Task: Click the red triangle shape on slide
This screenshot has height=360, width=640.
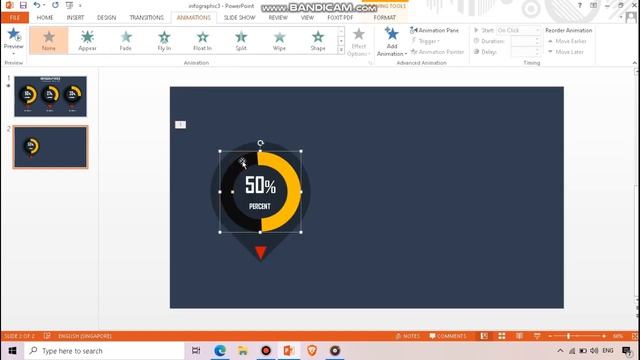Action: 260,252
